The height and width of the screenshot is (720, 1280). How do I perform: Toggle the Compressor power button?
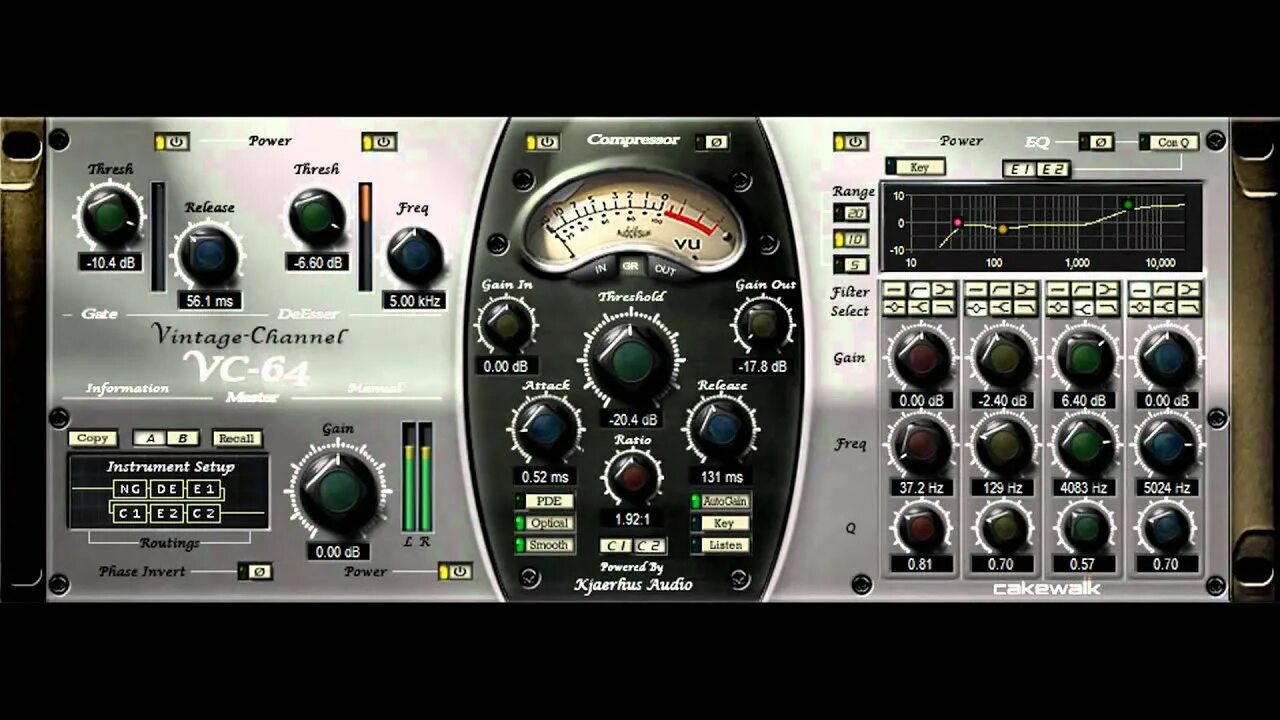tap(543, 142)
